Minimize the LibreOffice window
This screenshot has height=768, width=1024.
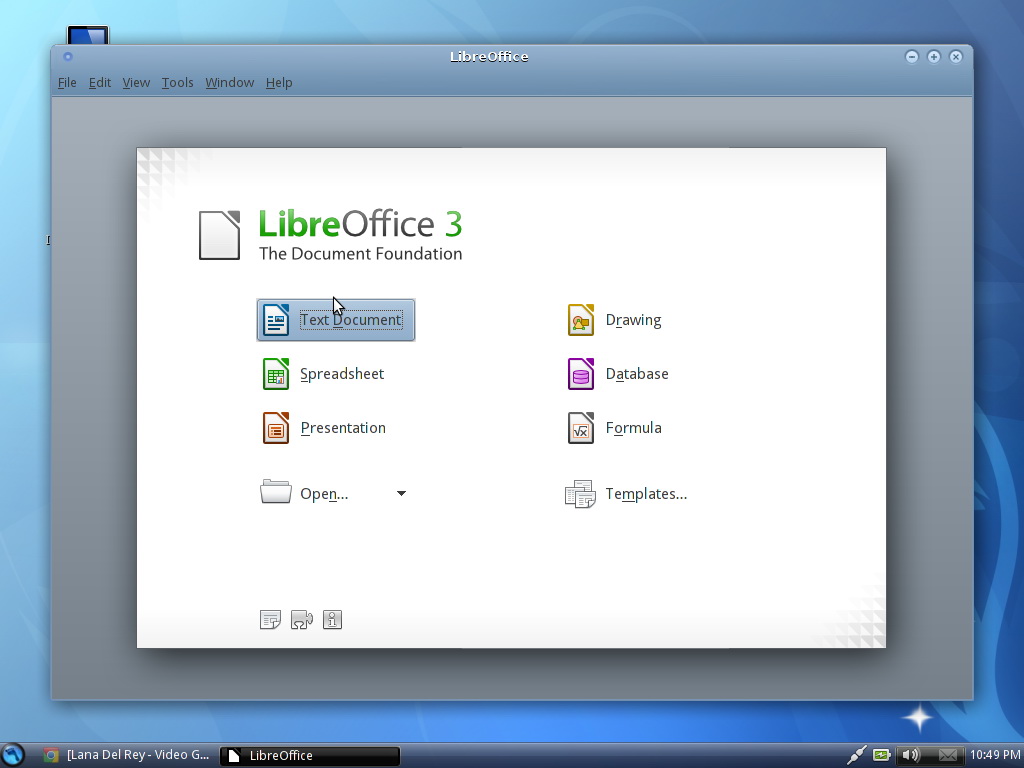[912, 57]
